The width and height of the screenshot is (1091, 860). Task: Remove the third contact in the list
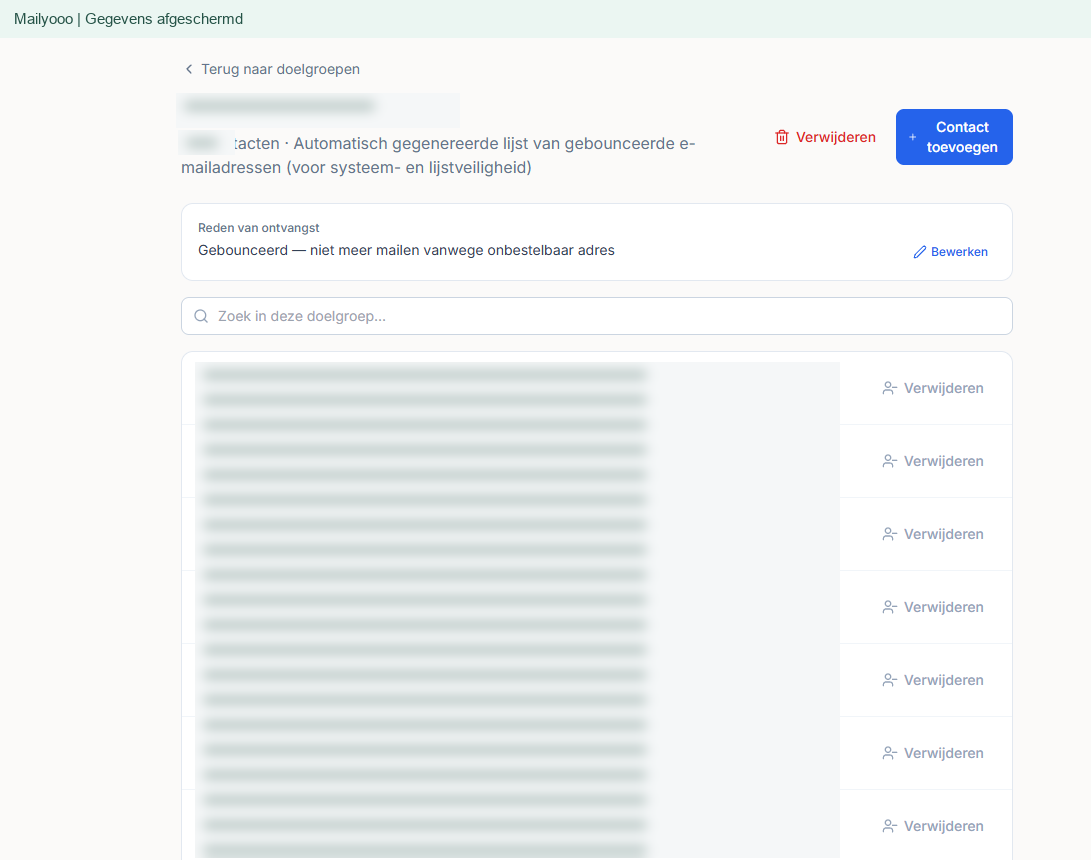(x=933, y=534)
